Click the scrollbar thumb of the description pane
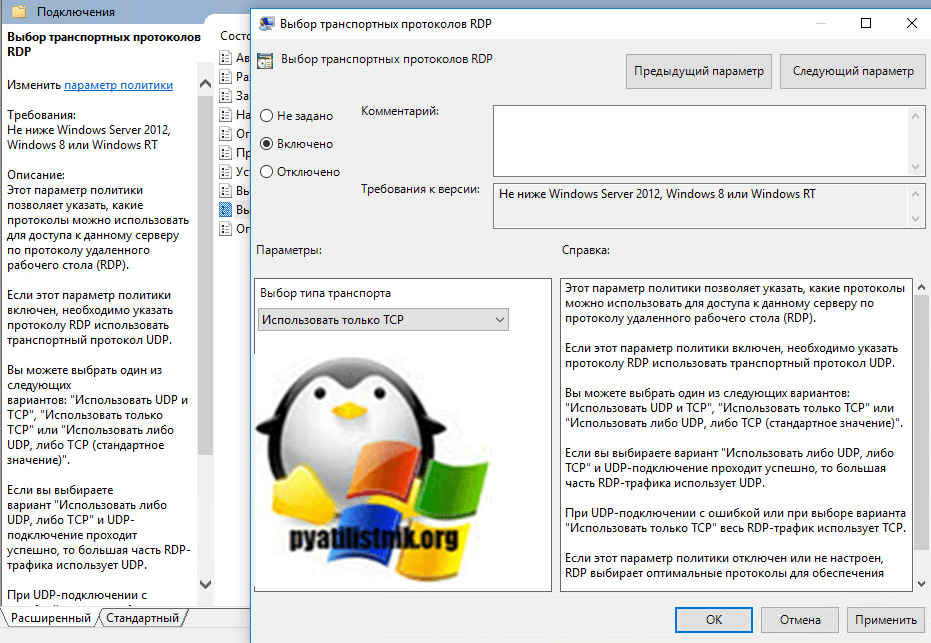This screenshot has width=931, height=643. pyautogui.click(x=205, y=274)
